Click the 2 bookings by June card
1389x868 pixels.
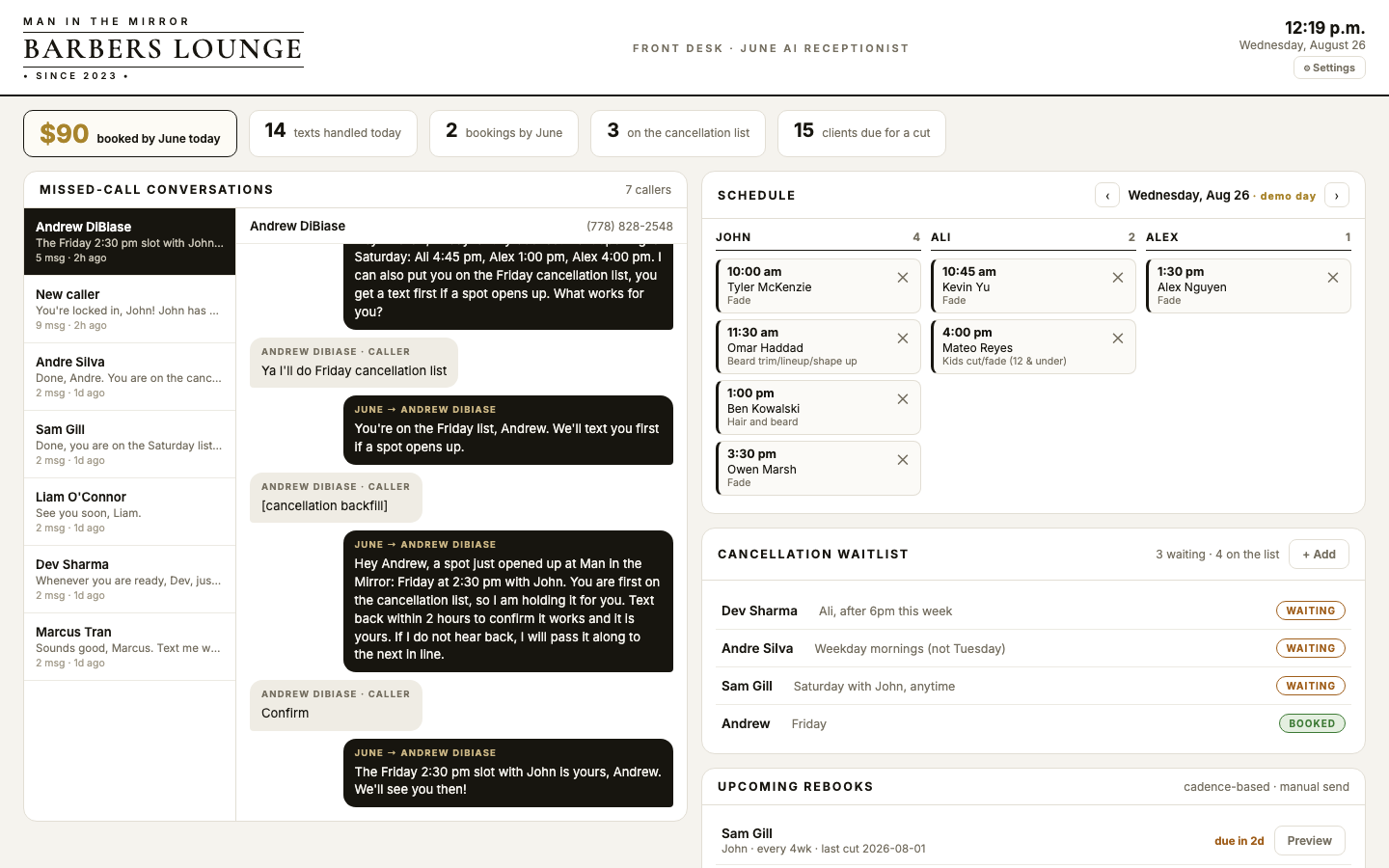(x=504, y=133)
